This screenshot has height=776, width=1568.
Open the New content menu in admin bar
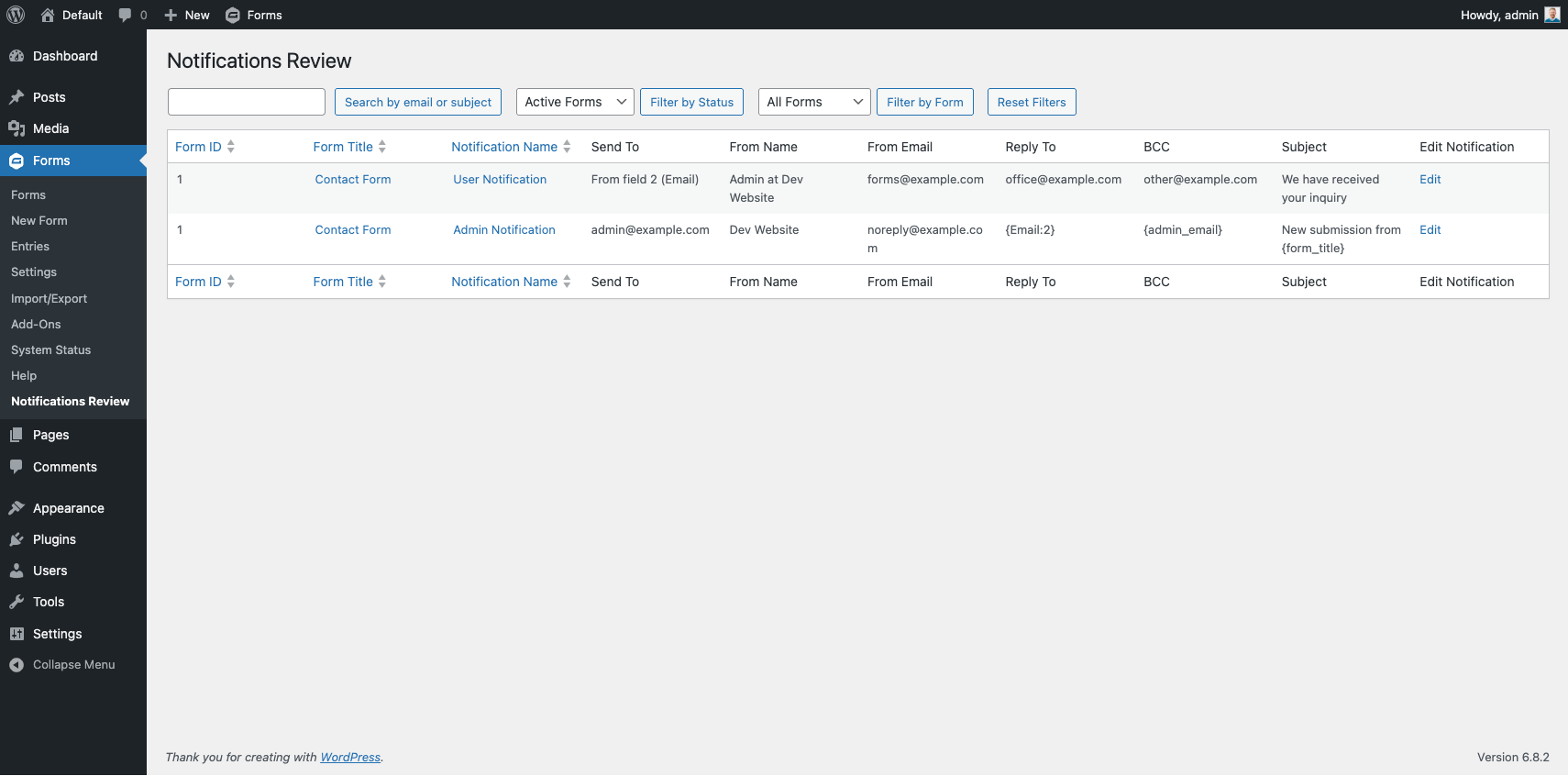[187, 15]
